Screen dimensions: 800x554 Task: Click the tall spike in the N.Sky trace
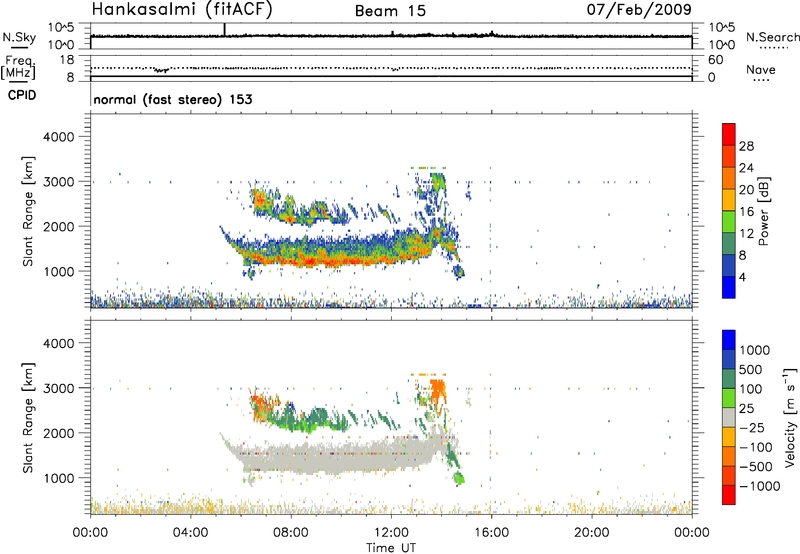tap(224, 30)
